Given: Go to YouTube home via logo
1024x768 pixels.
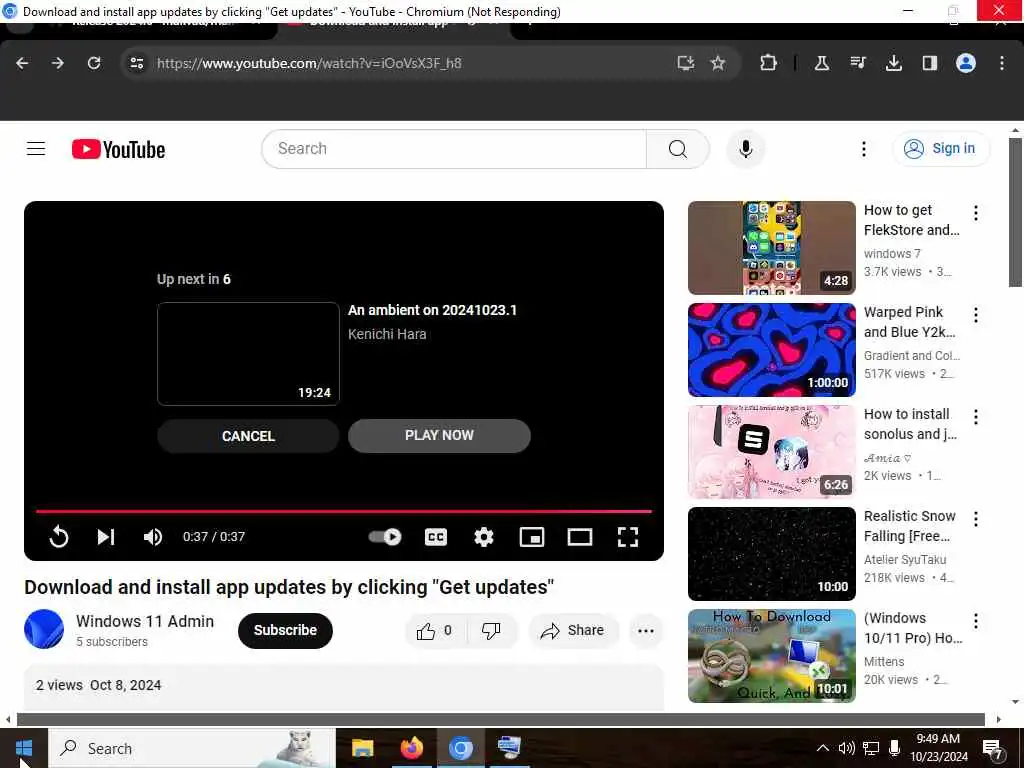Looking at the screenshot, I should [x=118, y=150].
